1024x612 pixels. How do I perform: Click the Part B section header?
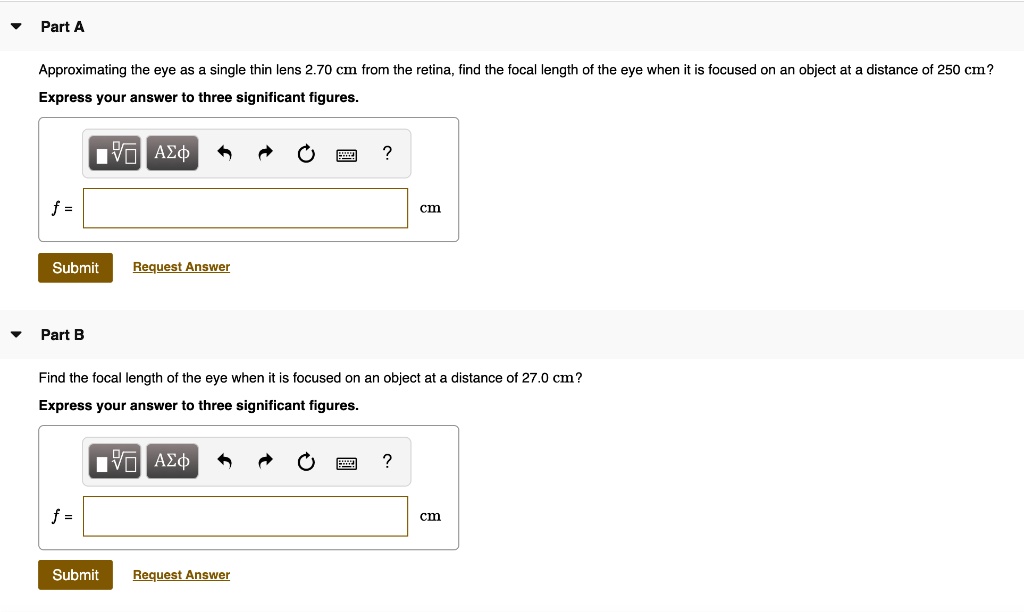click(63, 335)
